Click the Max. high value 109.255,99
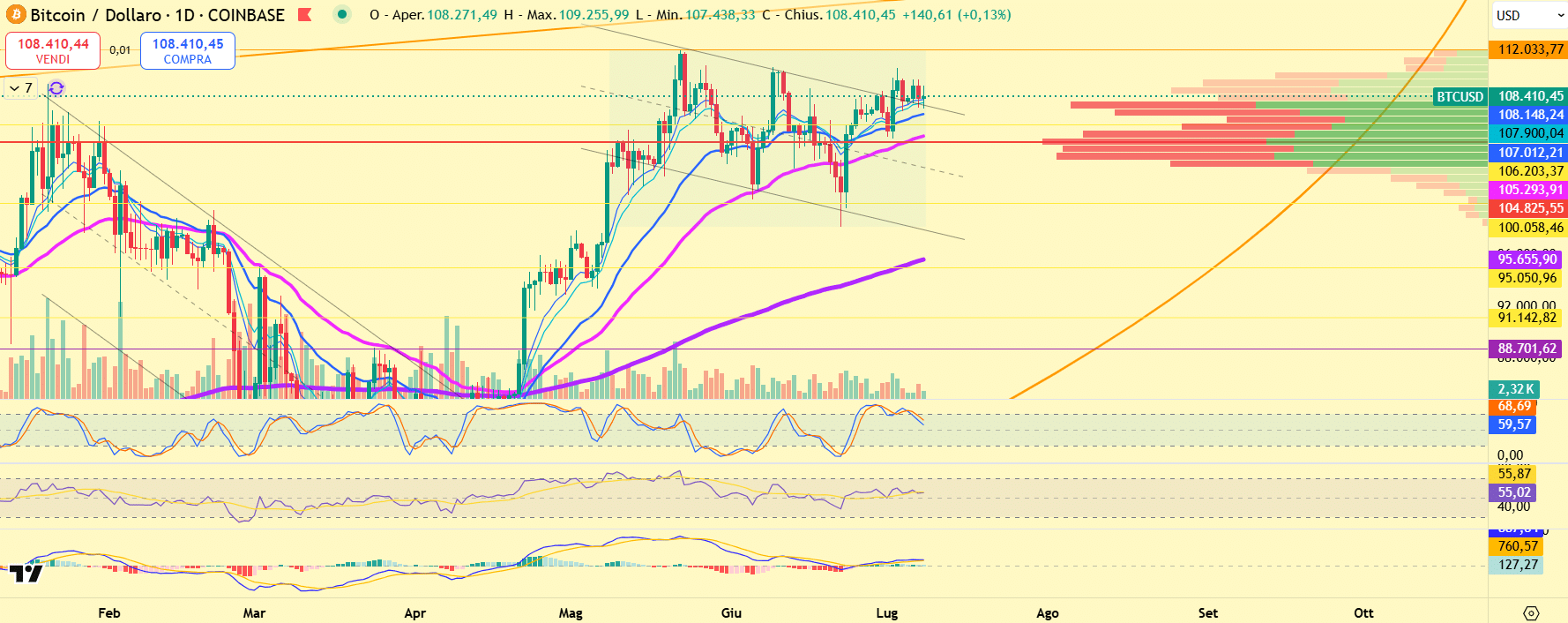The image size is (1568, 623). pyautogui.click(x=596, y=15)
